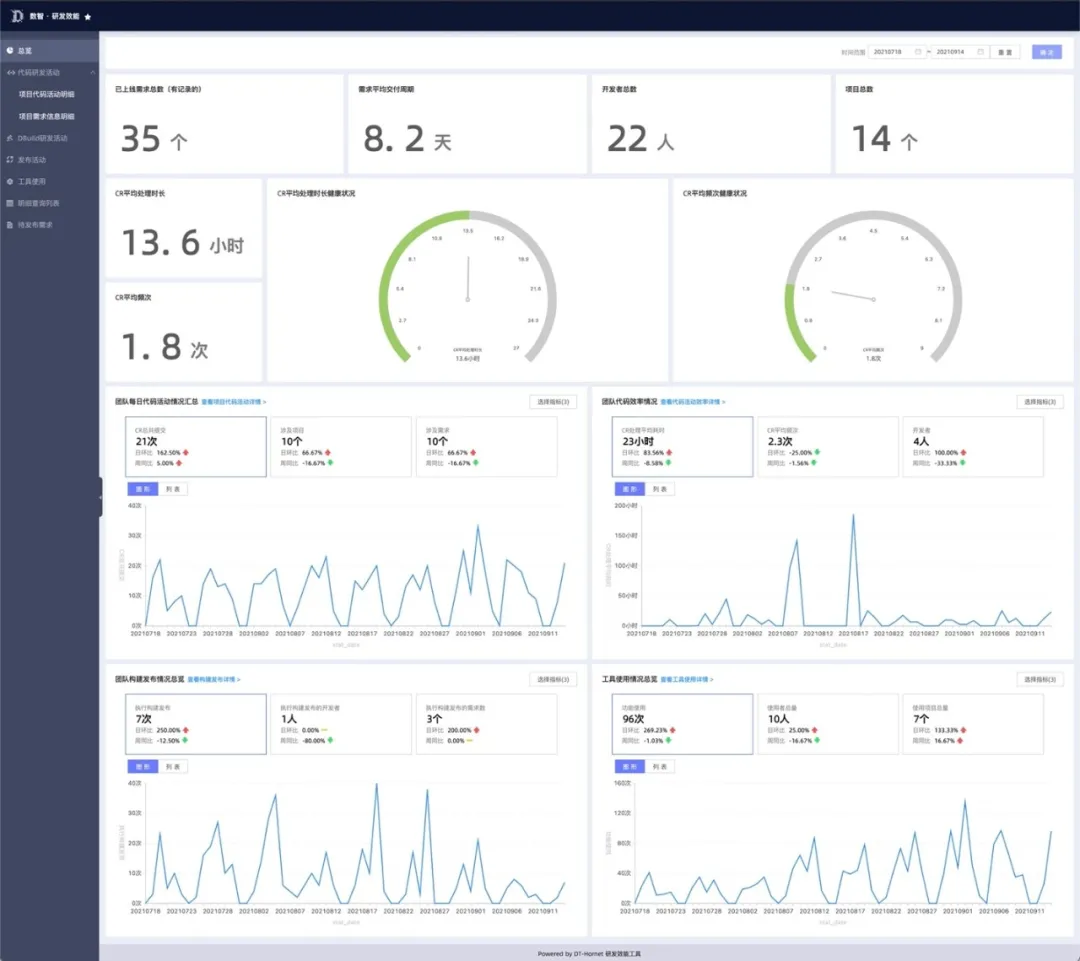Open 发布活动 in the sidebar
The width and height of the screenshot is (1080, 961).
click(x=32, y=160)
